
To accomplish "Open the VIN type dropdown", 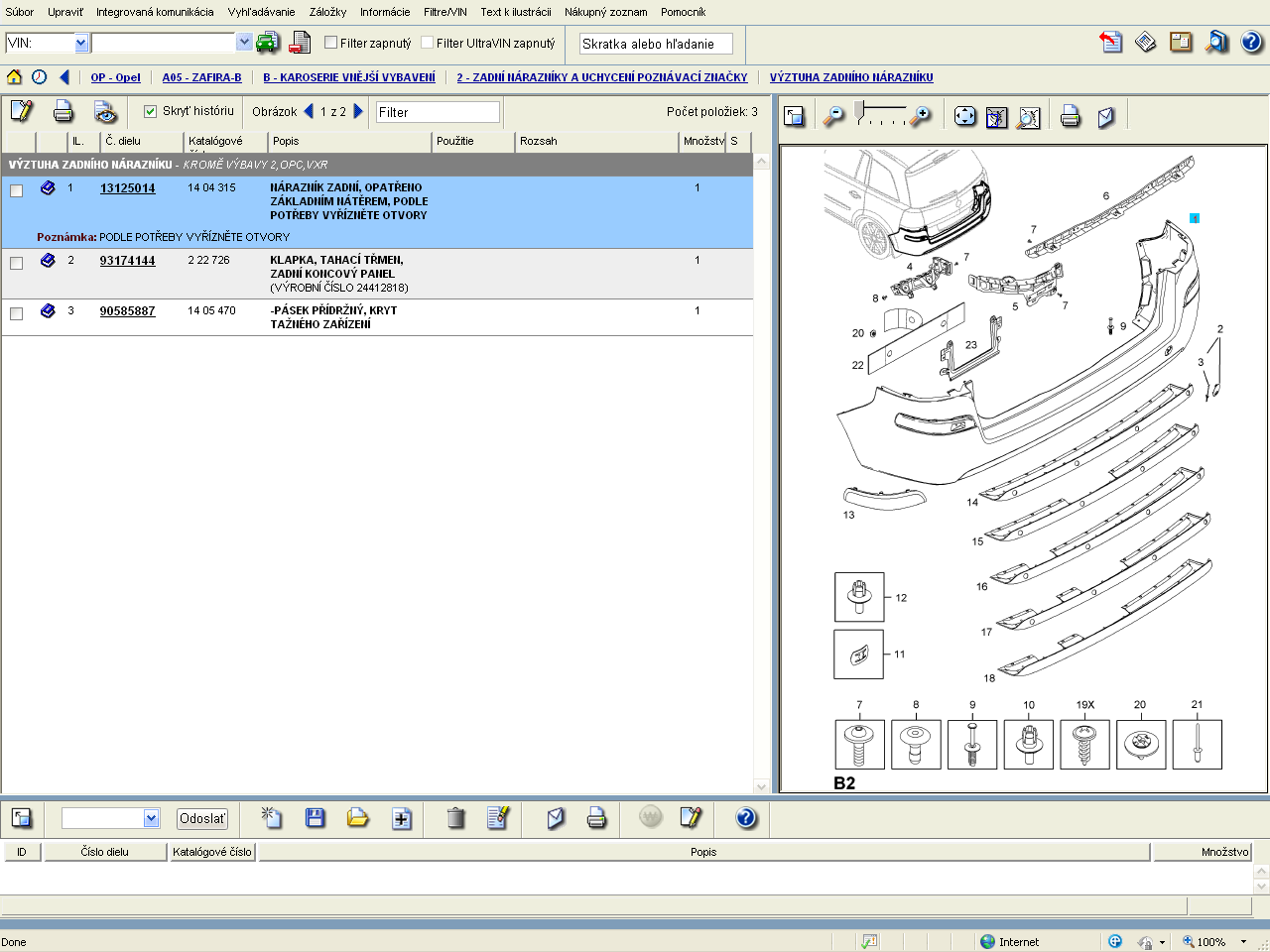I will [x=81, y=43].
